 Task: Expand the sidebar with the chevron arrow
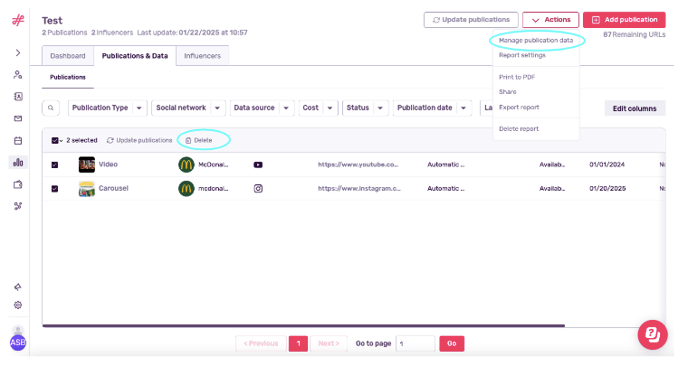pyautogui.click(x=18, y=53)
